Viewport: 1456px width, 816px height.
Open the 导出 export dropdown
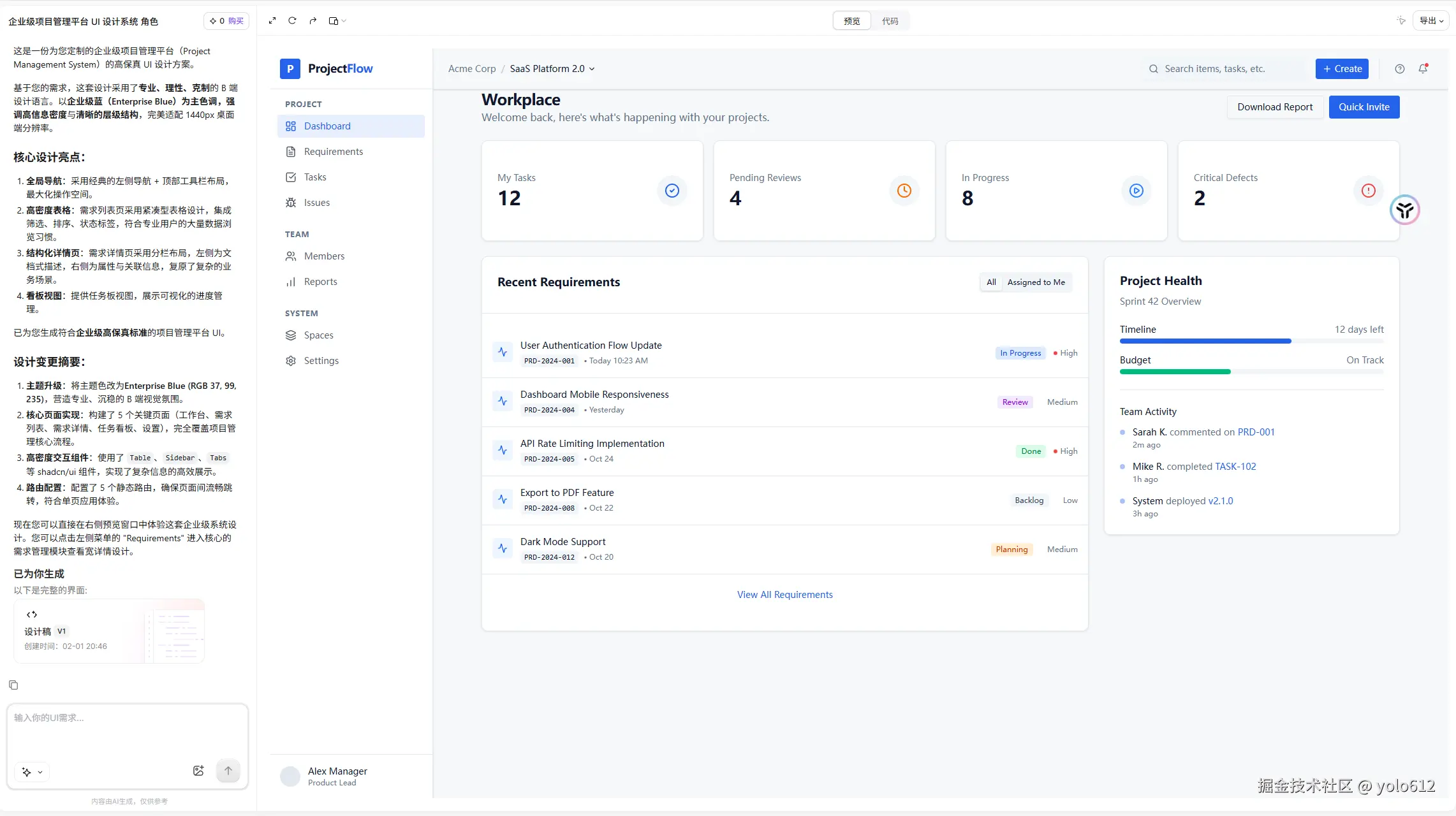(1431, 20)
